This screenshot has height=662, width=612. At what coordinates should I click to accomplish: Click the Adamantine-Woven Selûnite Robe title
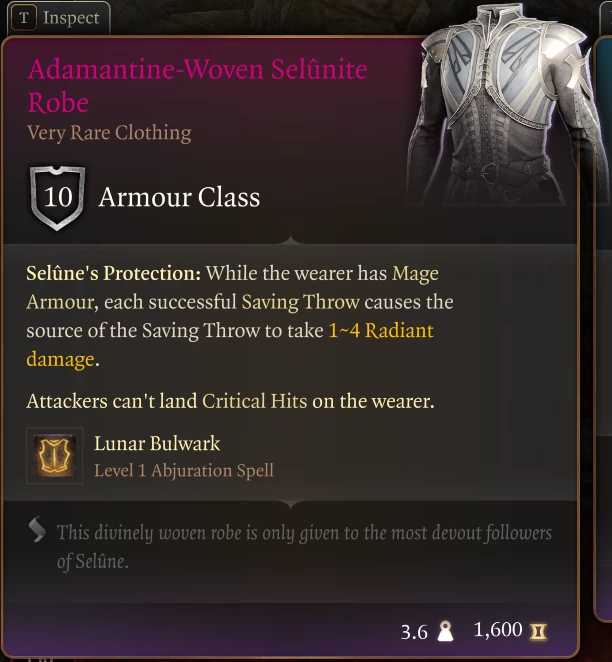click(198, 86)
